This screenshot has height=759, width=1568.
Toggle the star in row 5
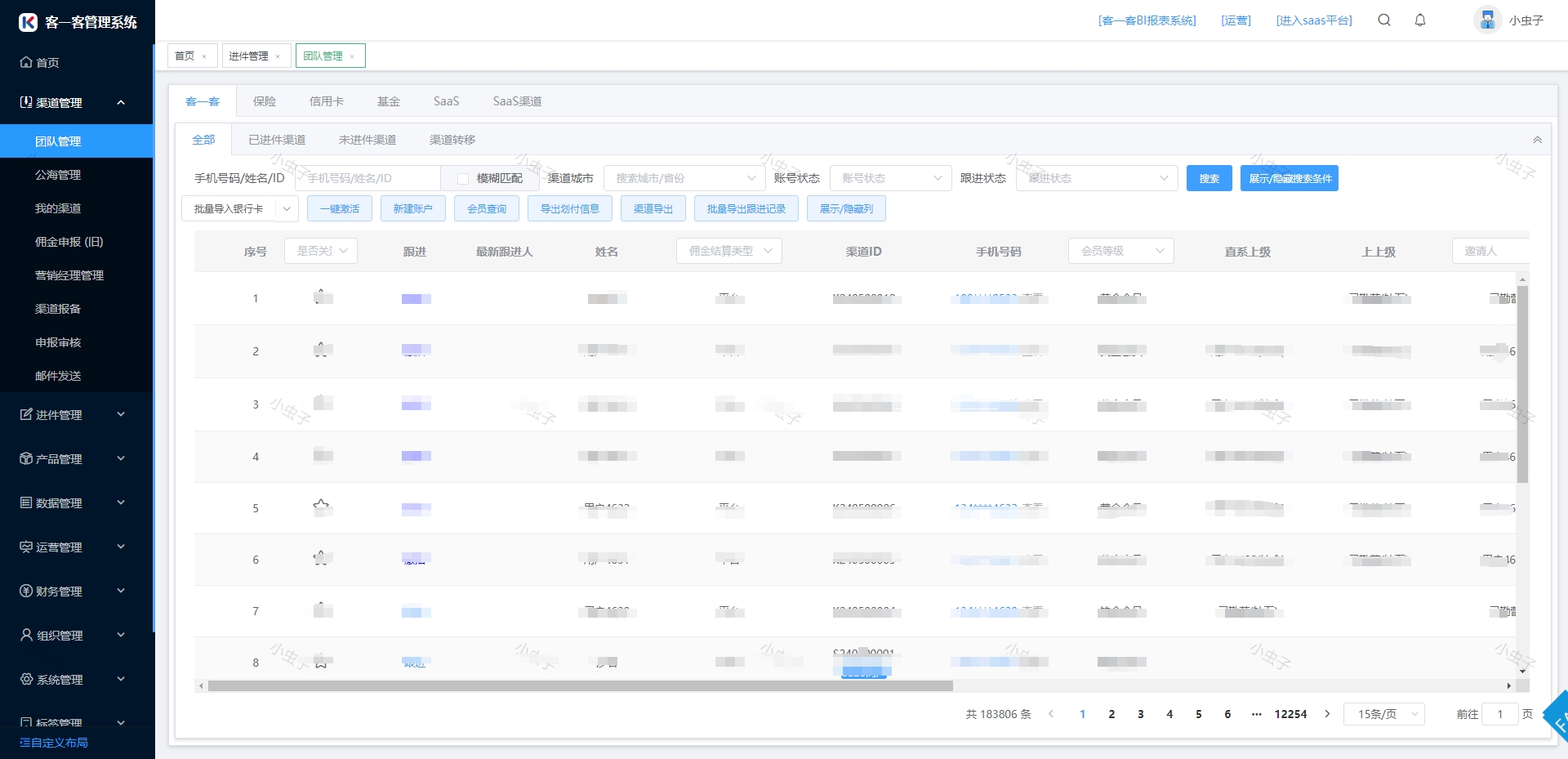321,507
